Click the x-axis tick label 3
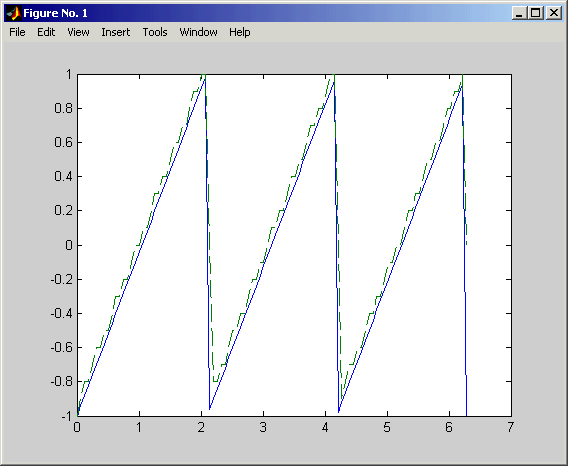This screenshot has height=466, width=568. (x=263, y=428)
